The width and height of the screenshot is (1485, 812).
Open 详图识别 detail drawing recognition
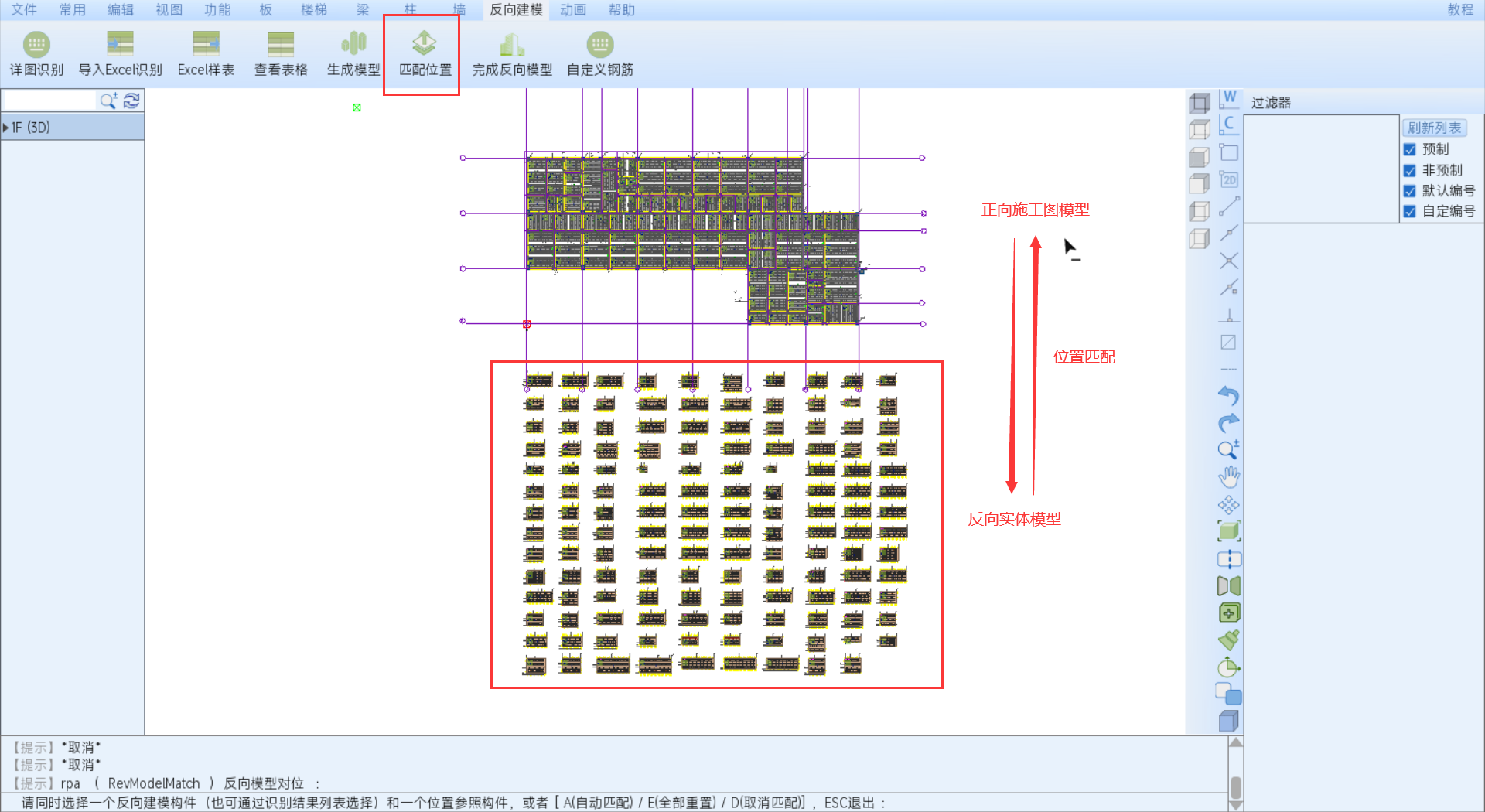pyautogui.click(x=36, y=53)
